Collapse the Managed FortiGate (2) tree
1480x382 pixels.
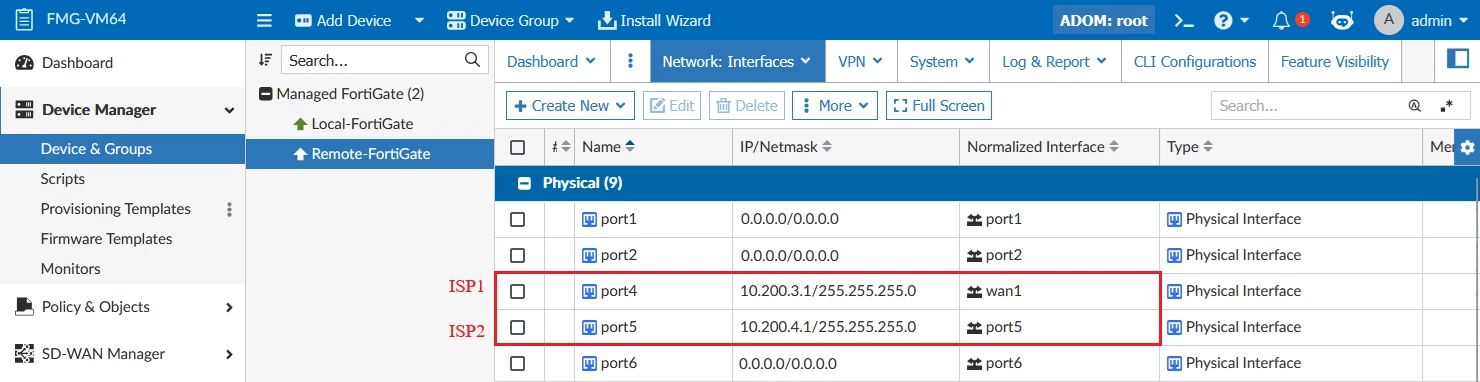coord(265,94)
